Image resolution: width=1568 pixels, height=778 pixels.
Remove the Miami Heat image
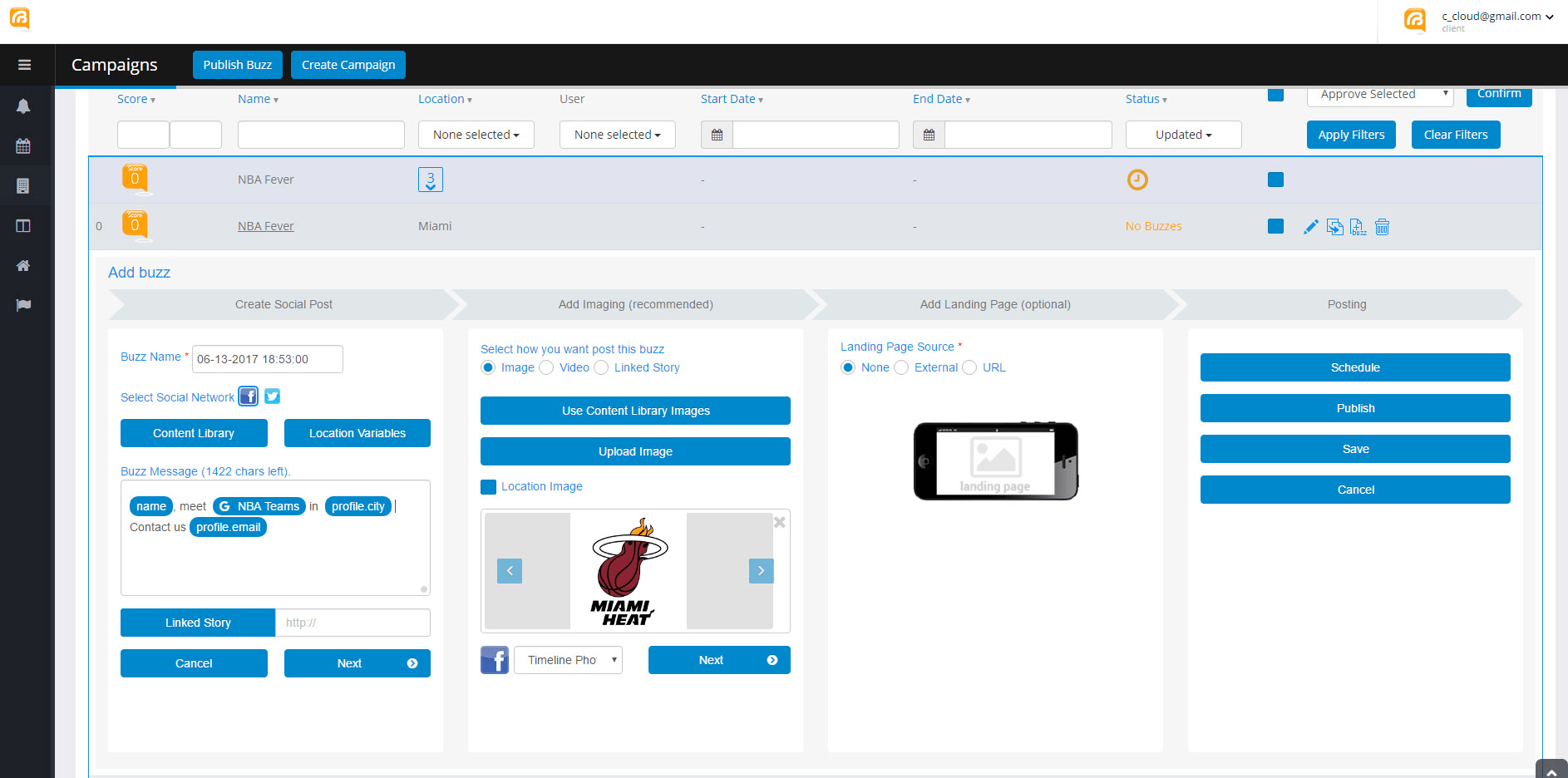[x=780, y=522]
